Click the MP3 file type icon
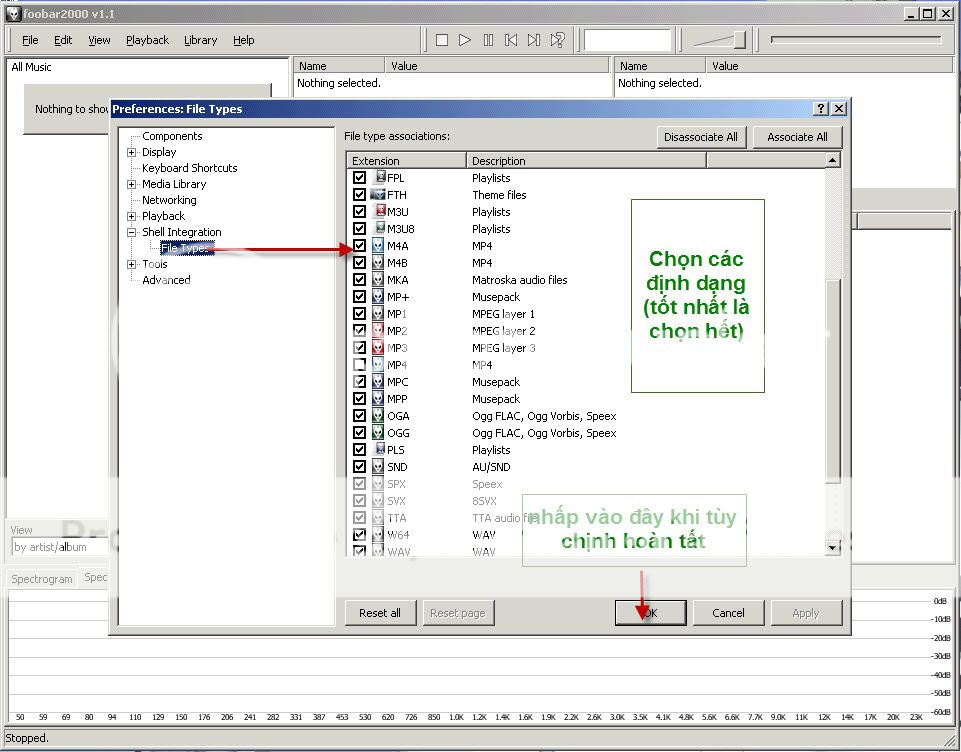The image size is (961, 752). coord(378,348)
